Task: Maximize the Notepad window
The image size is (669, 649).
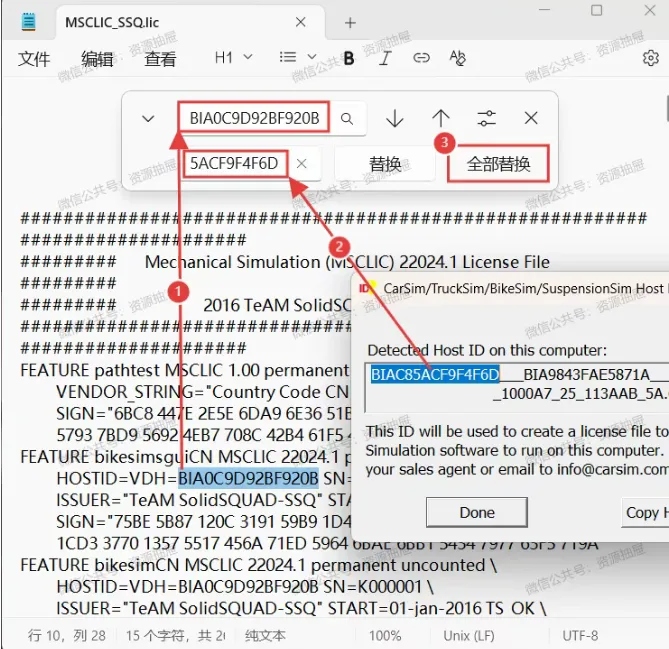Action: 596,10
